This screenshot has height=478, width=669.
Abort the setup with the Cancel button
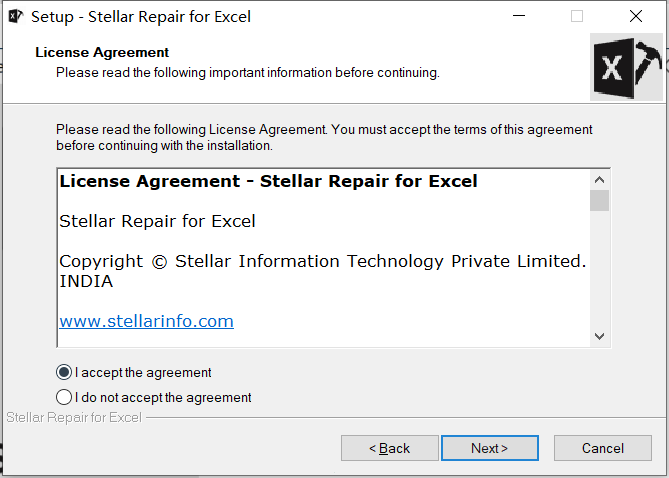pyautogui.click(x=603, y=448)
